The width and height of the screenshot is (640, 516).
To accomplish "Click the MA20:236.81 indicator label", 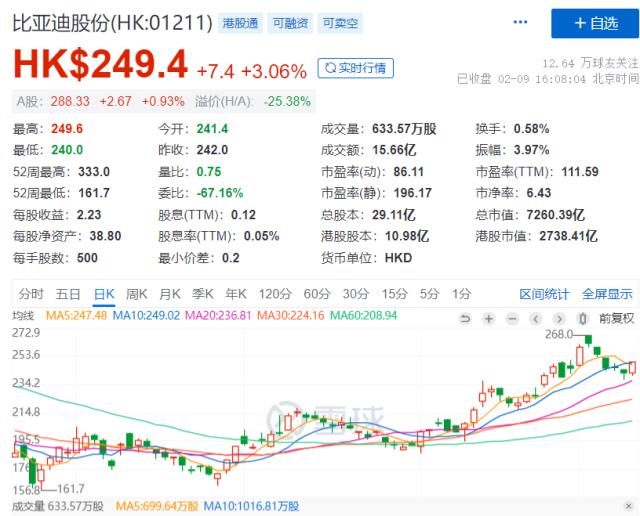I will click(x=218, y=316).
